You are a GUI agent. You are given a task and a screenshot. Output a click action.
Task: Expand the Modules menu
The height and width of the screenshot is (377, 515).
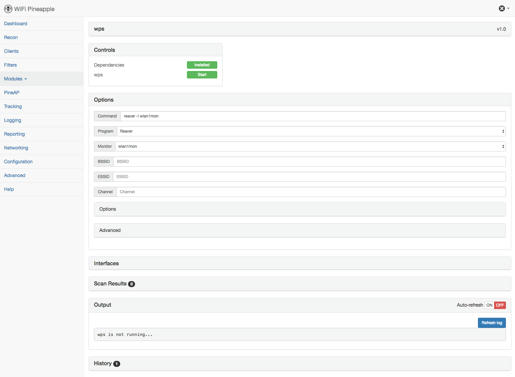pyautogui.click(x=15, y=79)
